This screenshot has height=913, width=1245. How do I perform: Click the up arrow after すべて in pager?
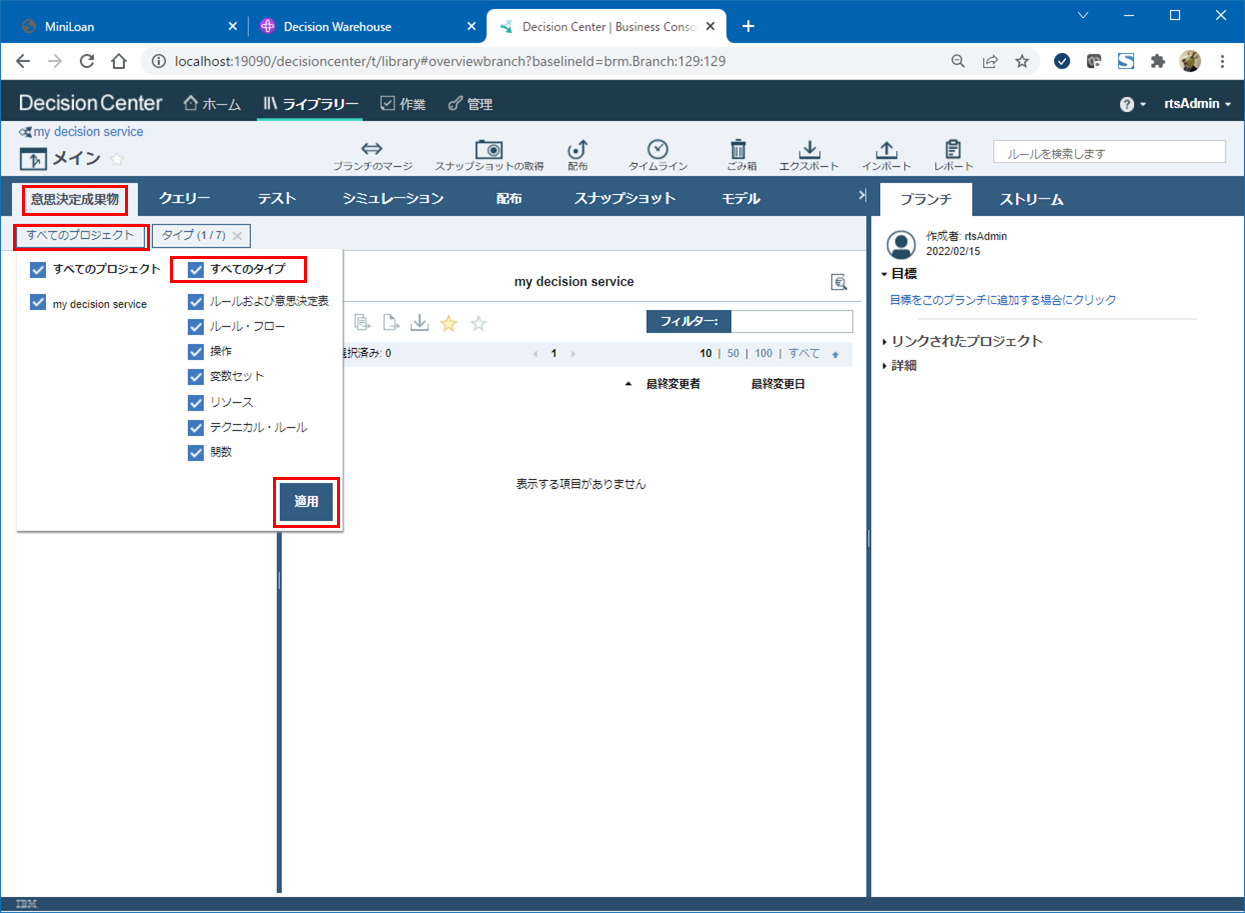[x=835, y=354]
